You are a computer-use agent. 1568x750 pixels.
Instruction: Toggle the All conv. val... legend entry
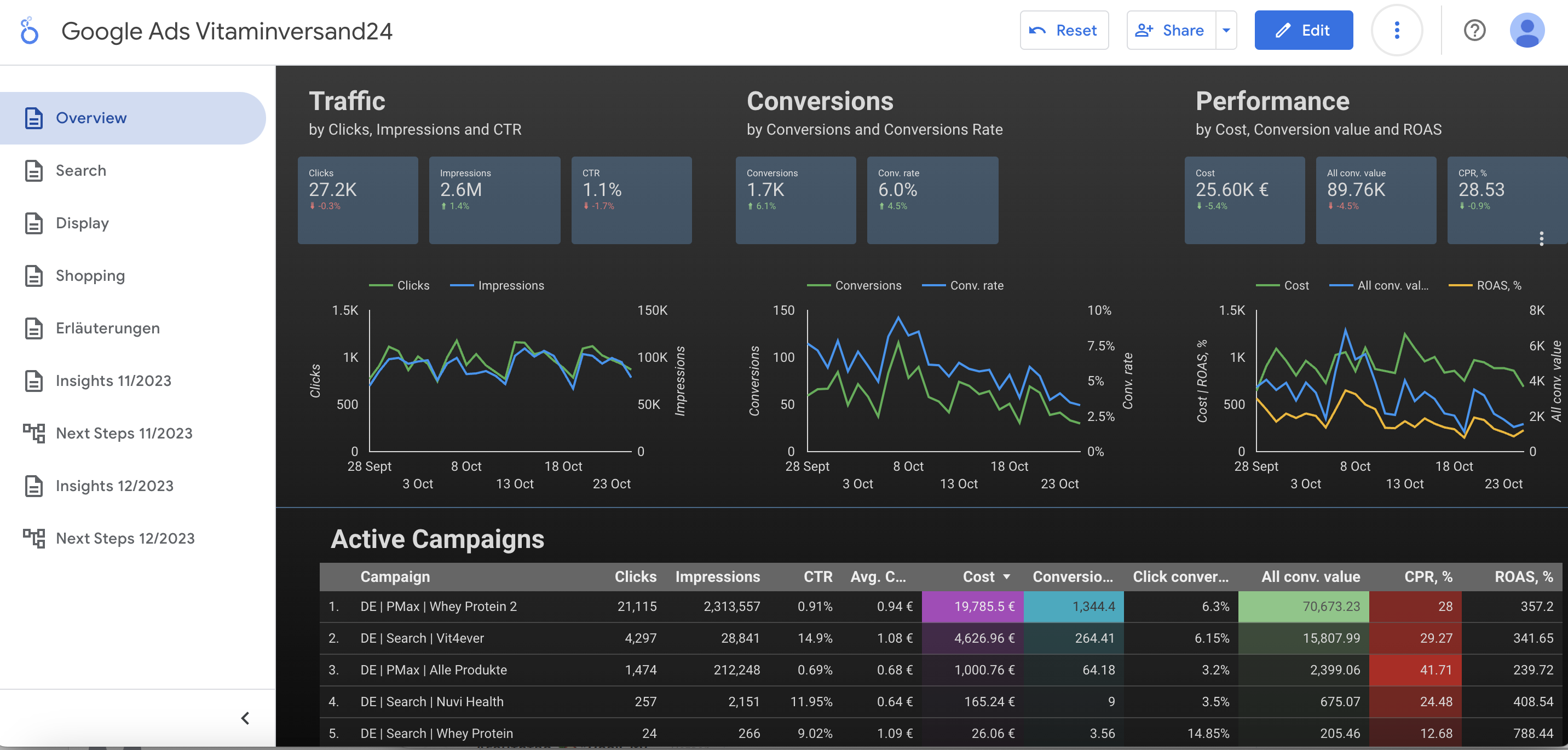click(x=1379, y=286)
